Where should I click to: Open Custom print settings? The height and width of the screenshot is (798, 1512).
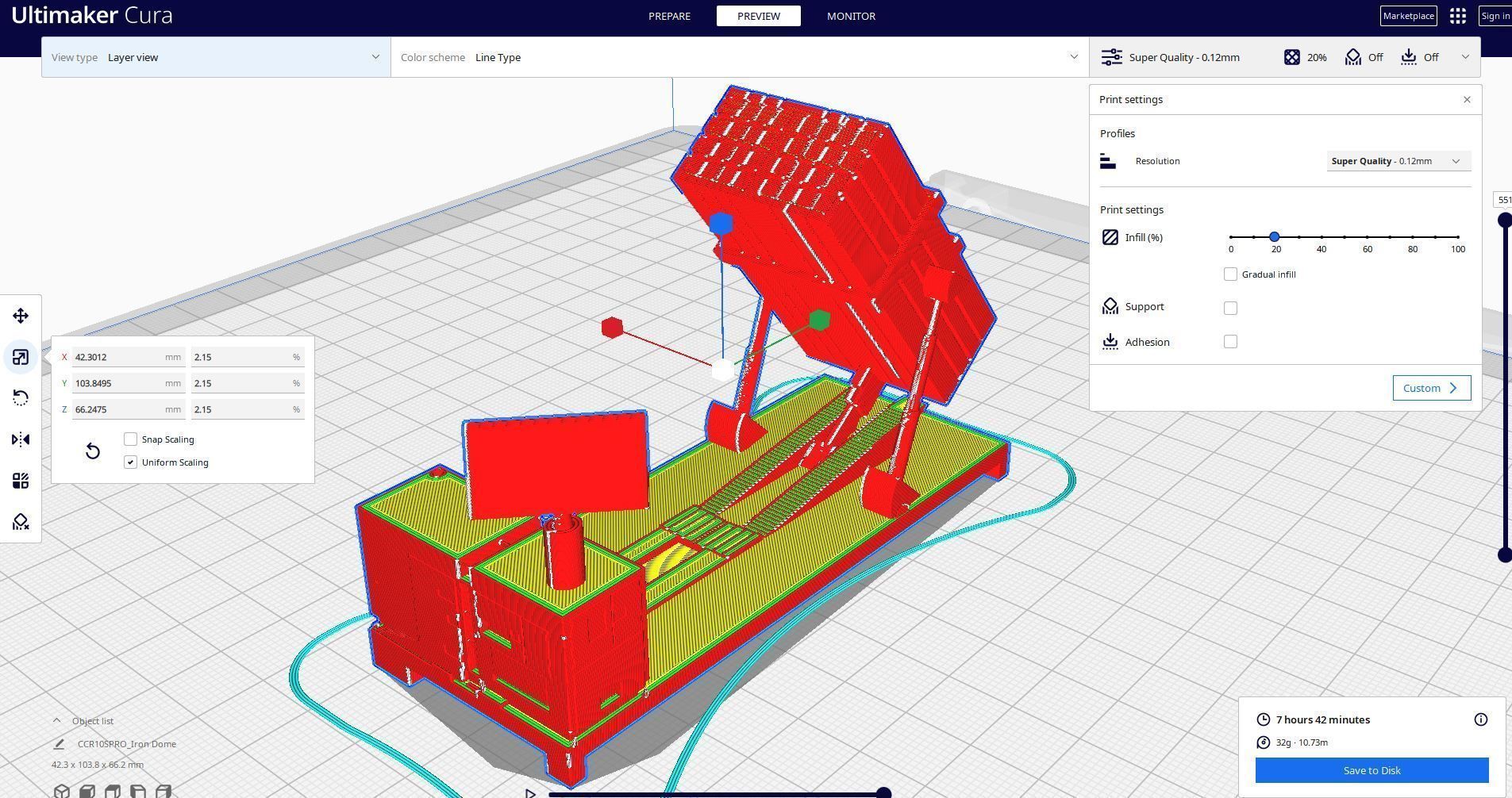pos(1432,388)
